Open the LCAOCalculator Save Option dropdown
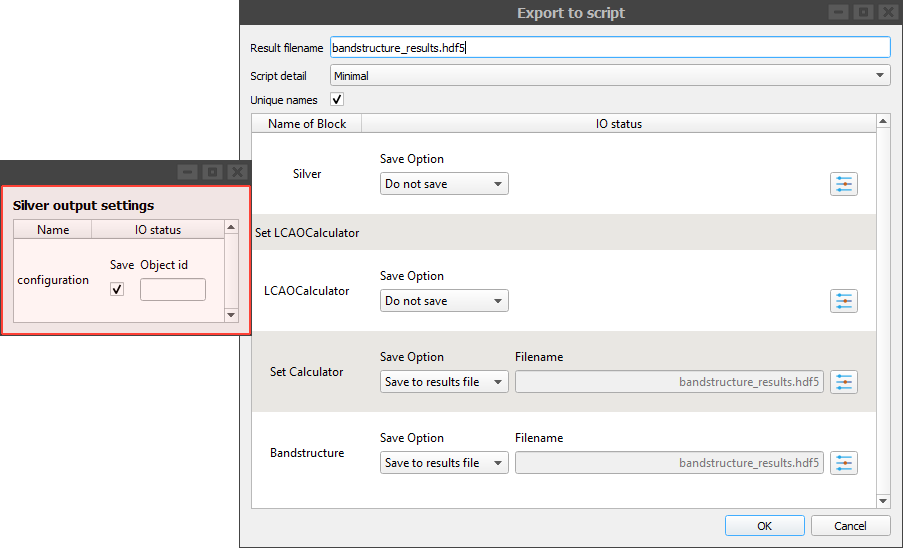This screenshot has height=548, width=903. coord(444,300)
